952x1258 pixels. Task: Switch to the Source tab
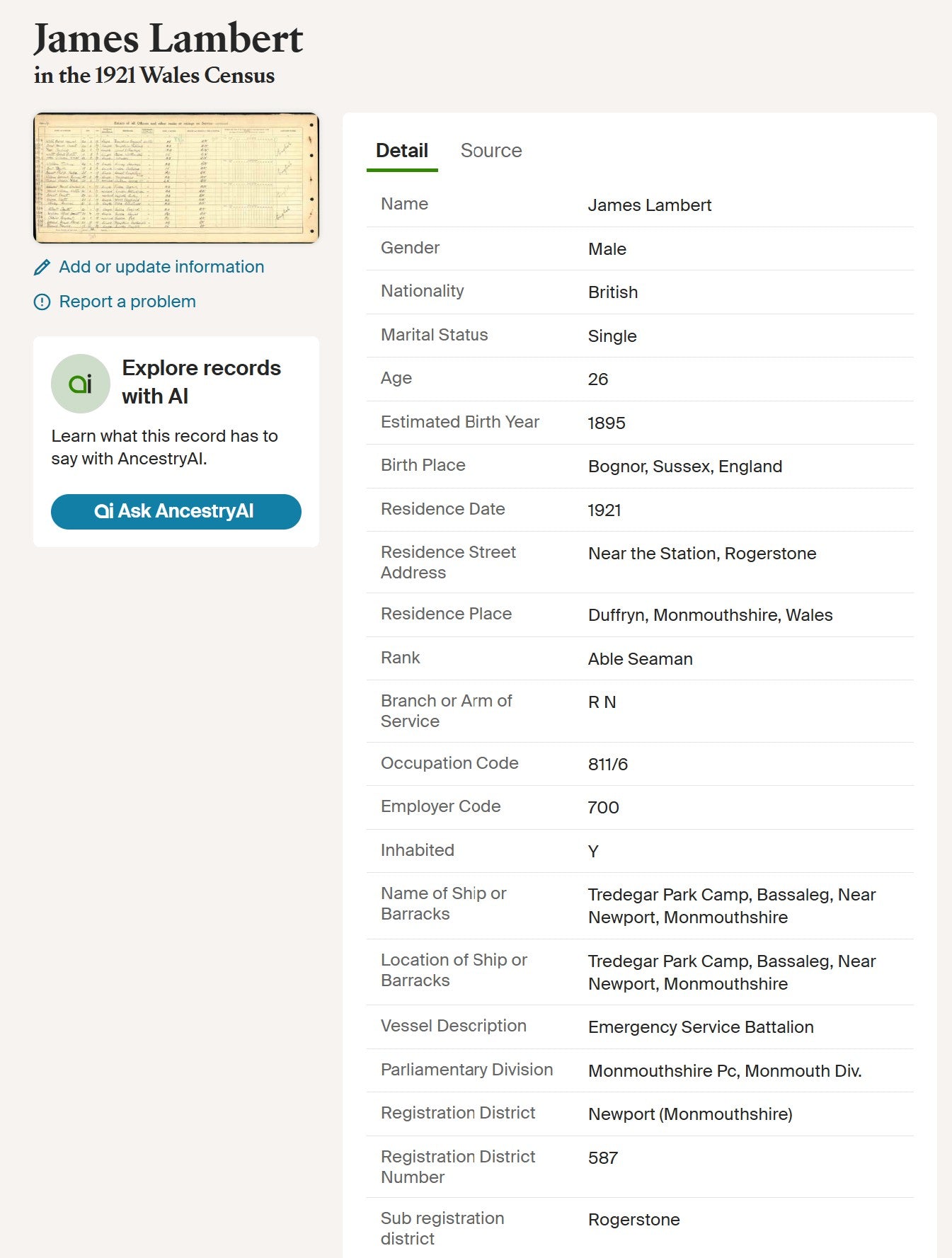tap(491, 151)
